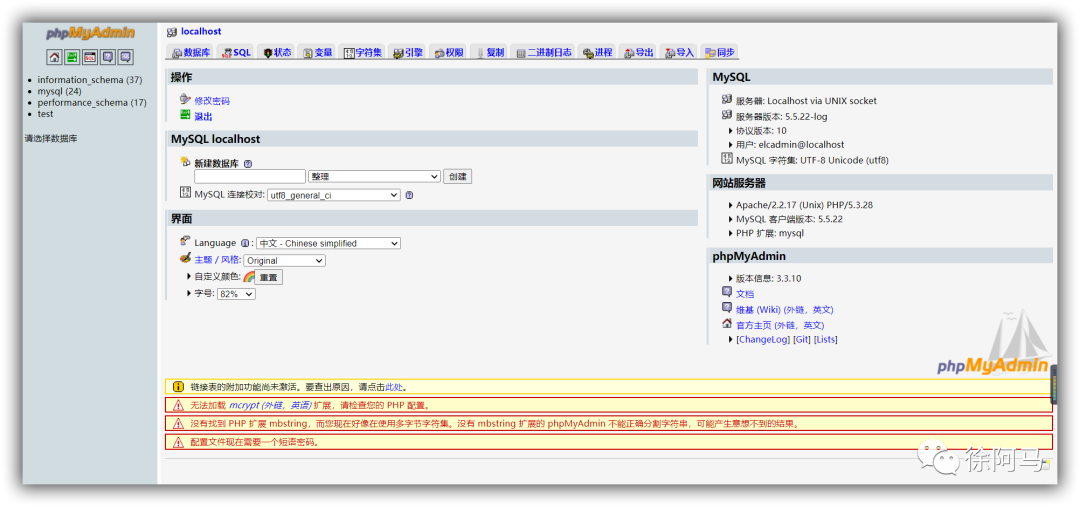Viewport: 1080px width, 507px height.
Task: Click info icon next to Language label
Action: point(245,243)
